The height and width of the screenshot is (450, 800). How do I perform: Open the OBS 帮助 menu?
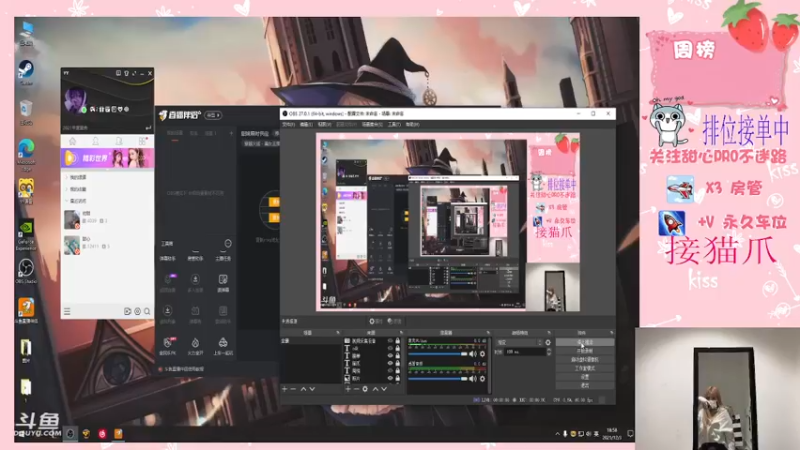pyautogui.click(x=413, y=124)
